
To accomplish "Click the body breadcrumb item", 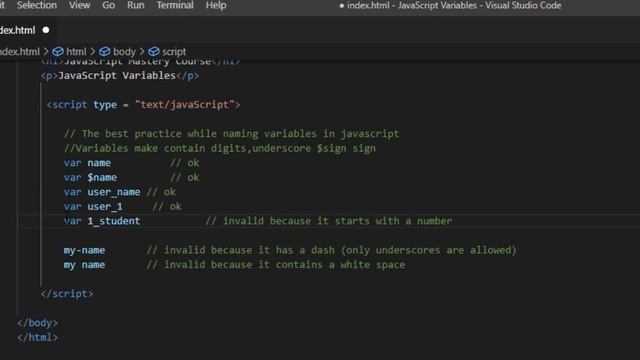I will (x=124, y=52).
